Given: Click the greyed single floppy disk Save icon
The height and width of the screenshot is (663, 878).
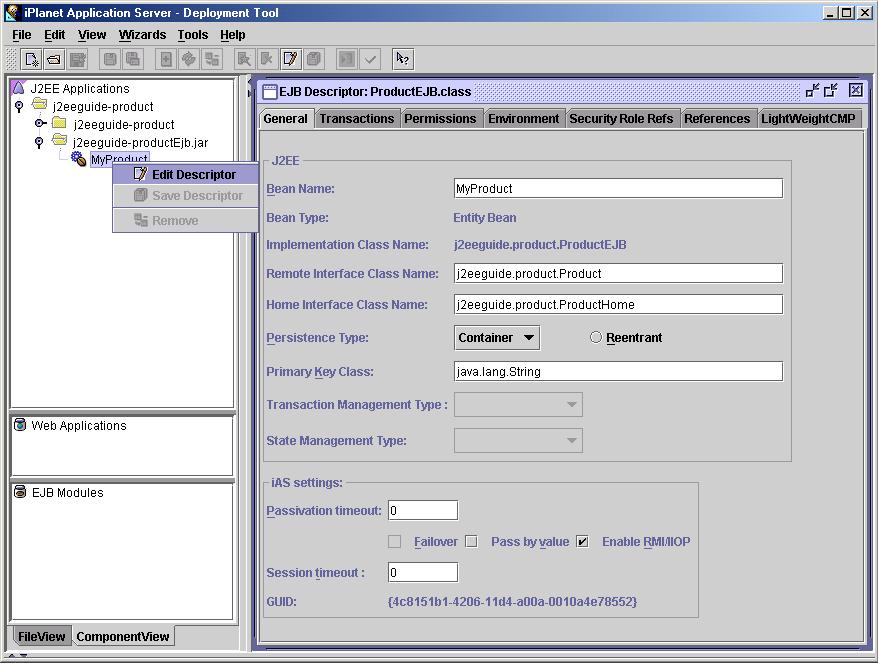Looking at the screenshot, I should point(110,59).
